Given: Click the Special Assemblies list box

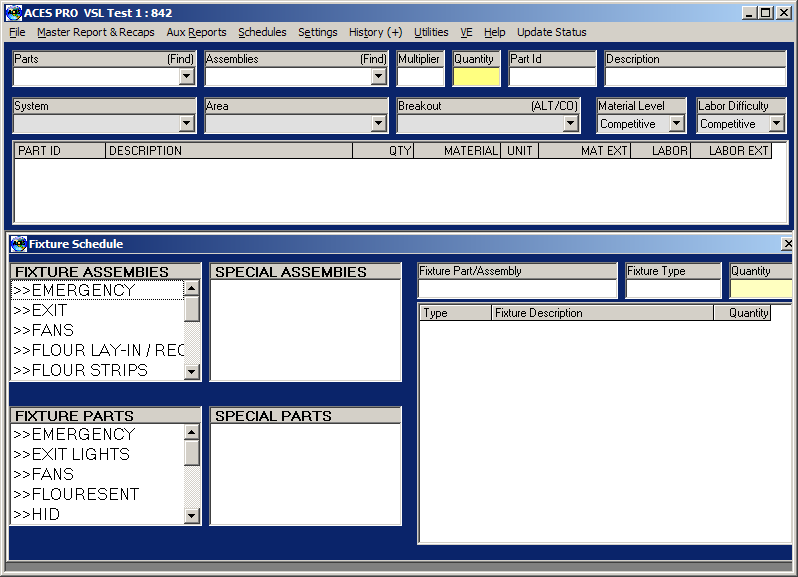Looking at the screenshot, I should [x=305, y=330].
